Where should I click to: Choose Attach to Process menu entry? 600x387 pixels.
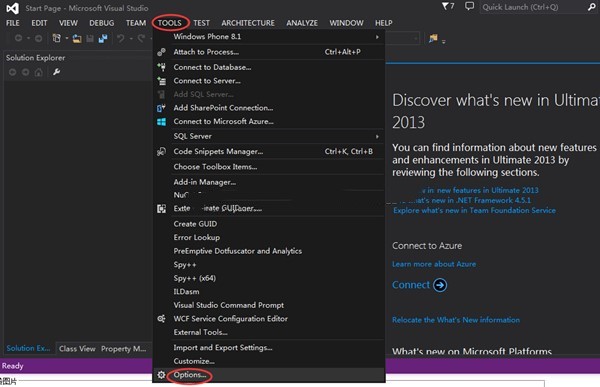point(269,52)
